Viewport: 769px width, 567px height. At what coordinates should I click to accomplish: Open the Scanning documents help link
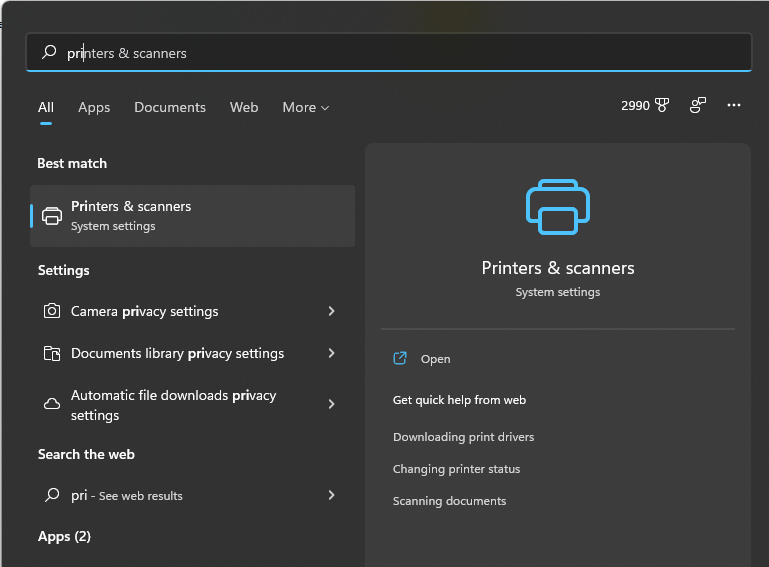pyautogui.click(x=449, y=501)
